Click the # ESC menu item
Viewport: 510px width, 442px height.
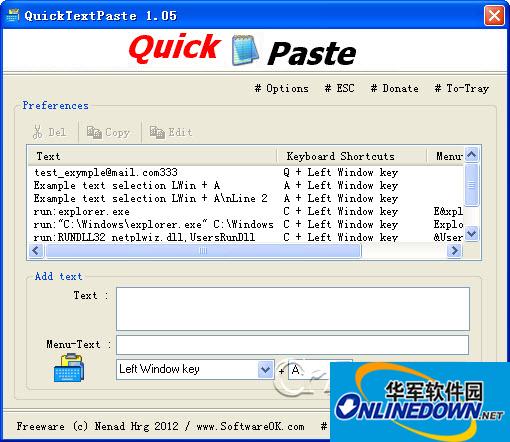[x=339, y=89]
